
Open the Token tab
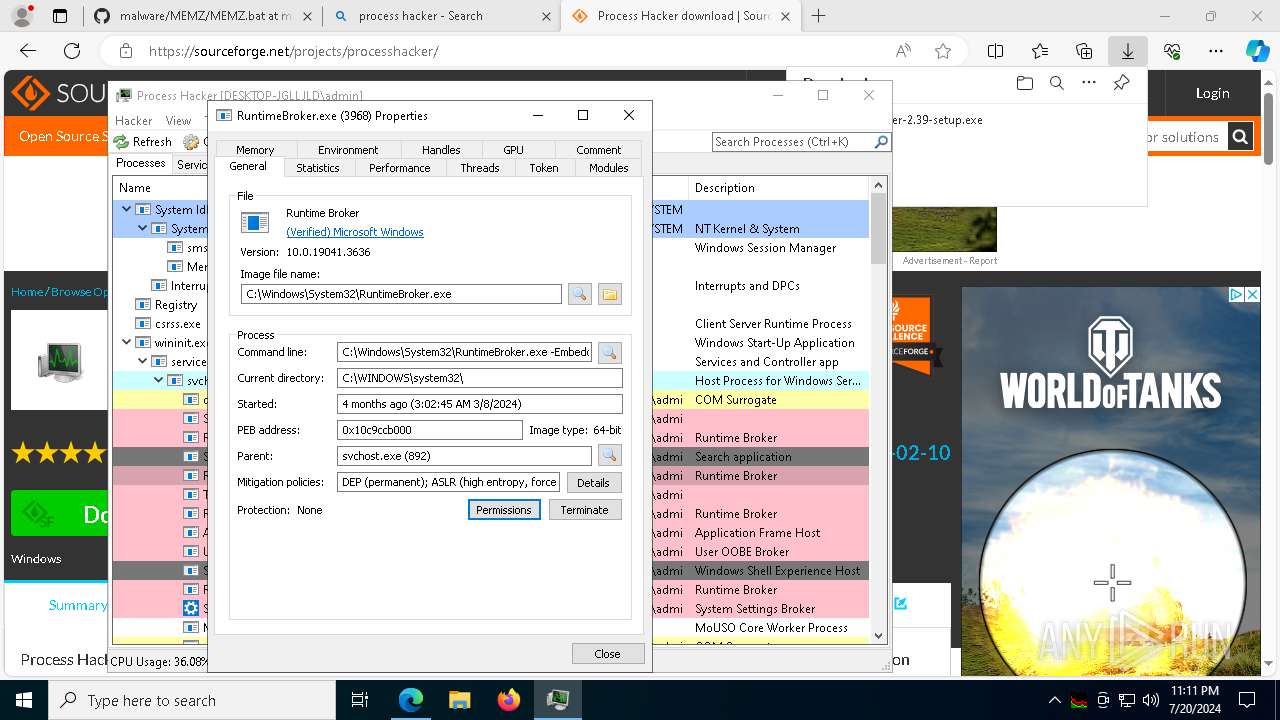coord(544,168)
